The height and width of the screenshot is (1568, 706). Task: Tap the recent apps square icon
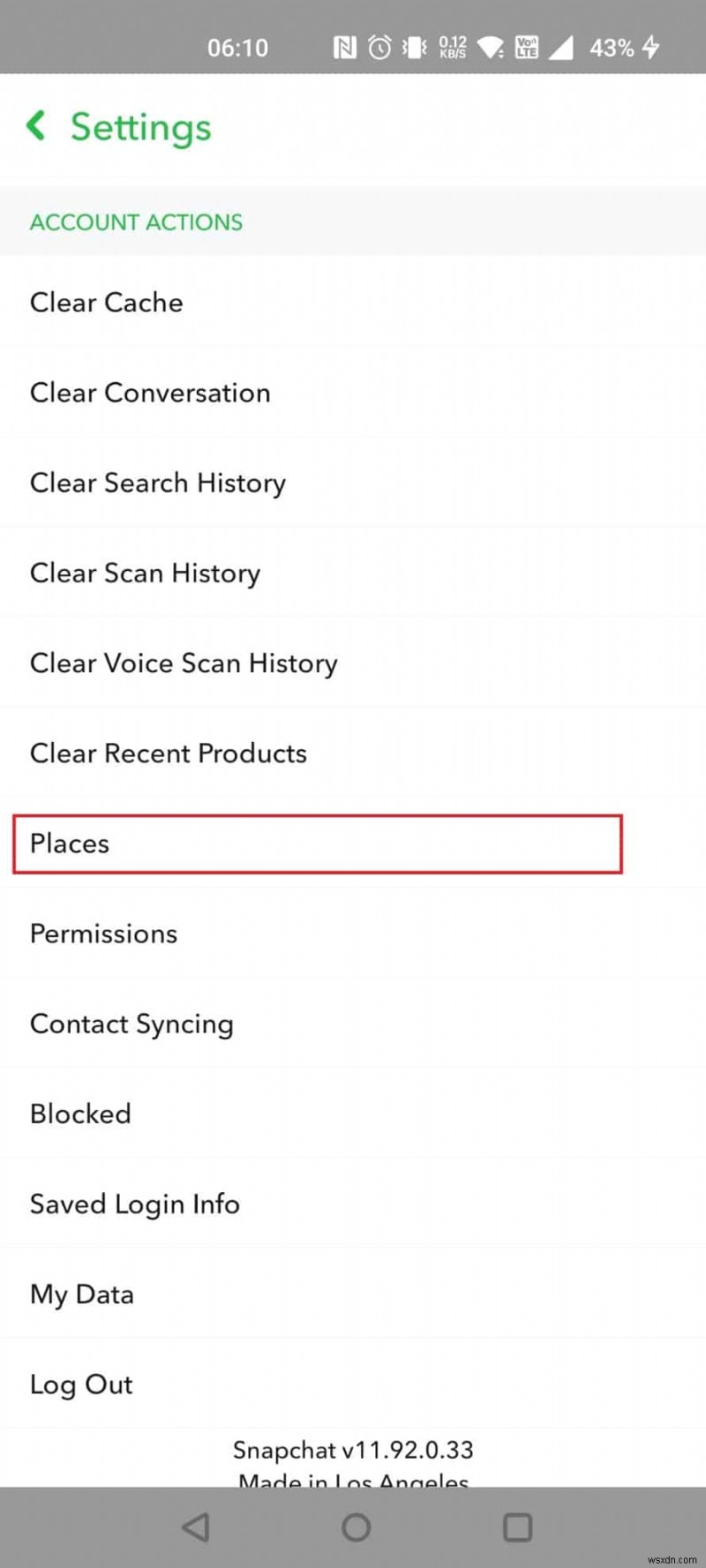pos(517,1527)
